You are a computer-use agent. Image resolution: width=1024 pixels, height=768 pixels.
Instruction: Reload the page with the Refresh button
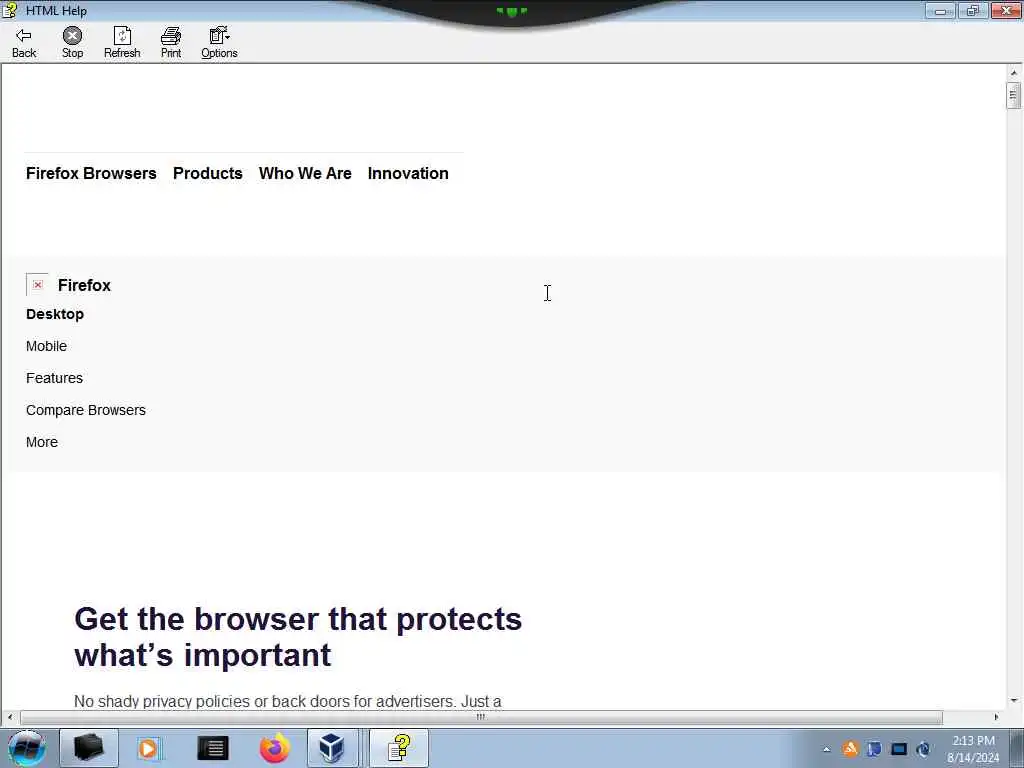[x=122, y=43]
